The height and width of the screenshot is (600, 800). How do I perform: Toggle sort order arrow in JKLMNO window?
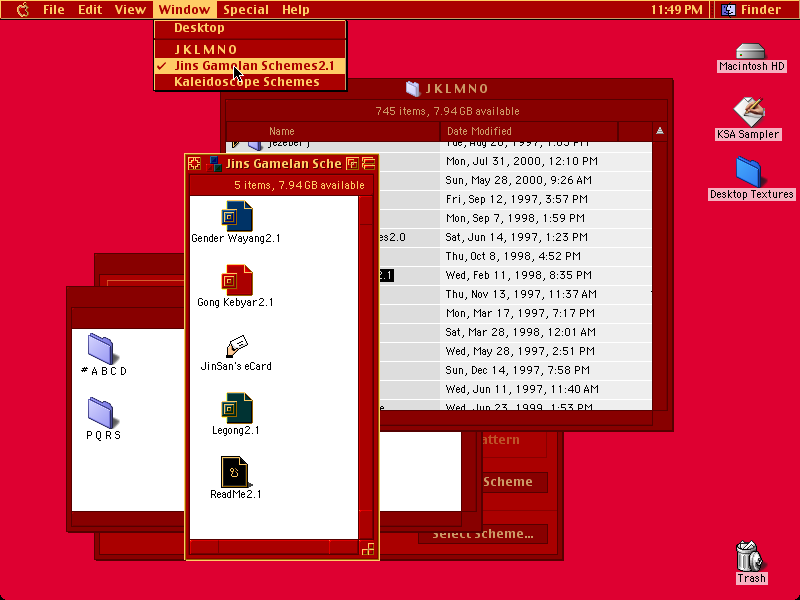click(660, 131)
